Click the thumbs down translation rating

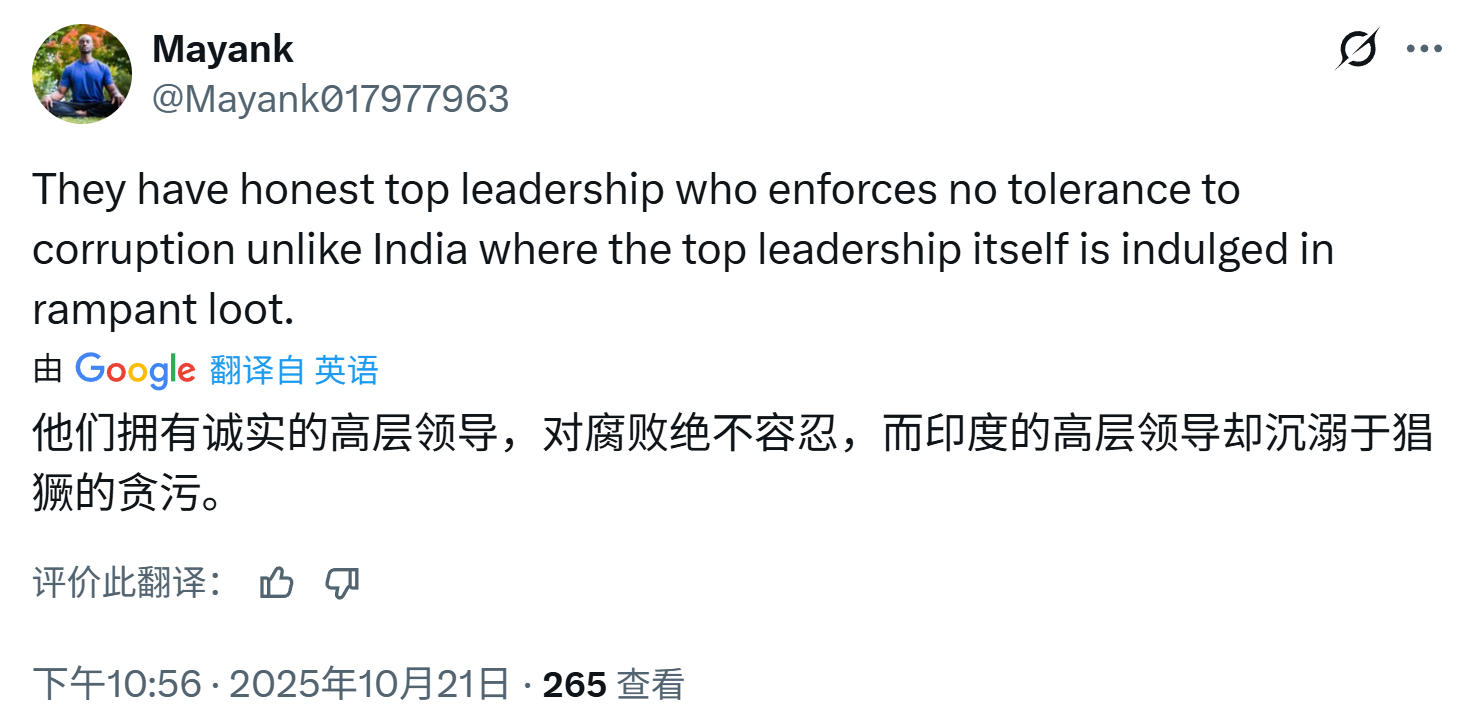coord(342,583)
